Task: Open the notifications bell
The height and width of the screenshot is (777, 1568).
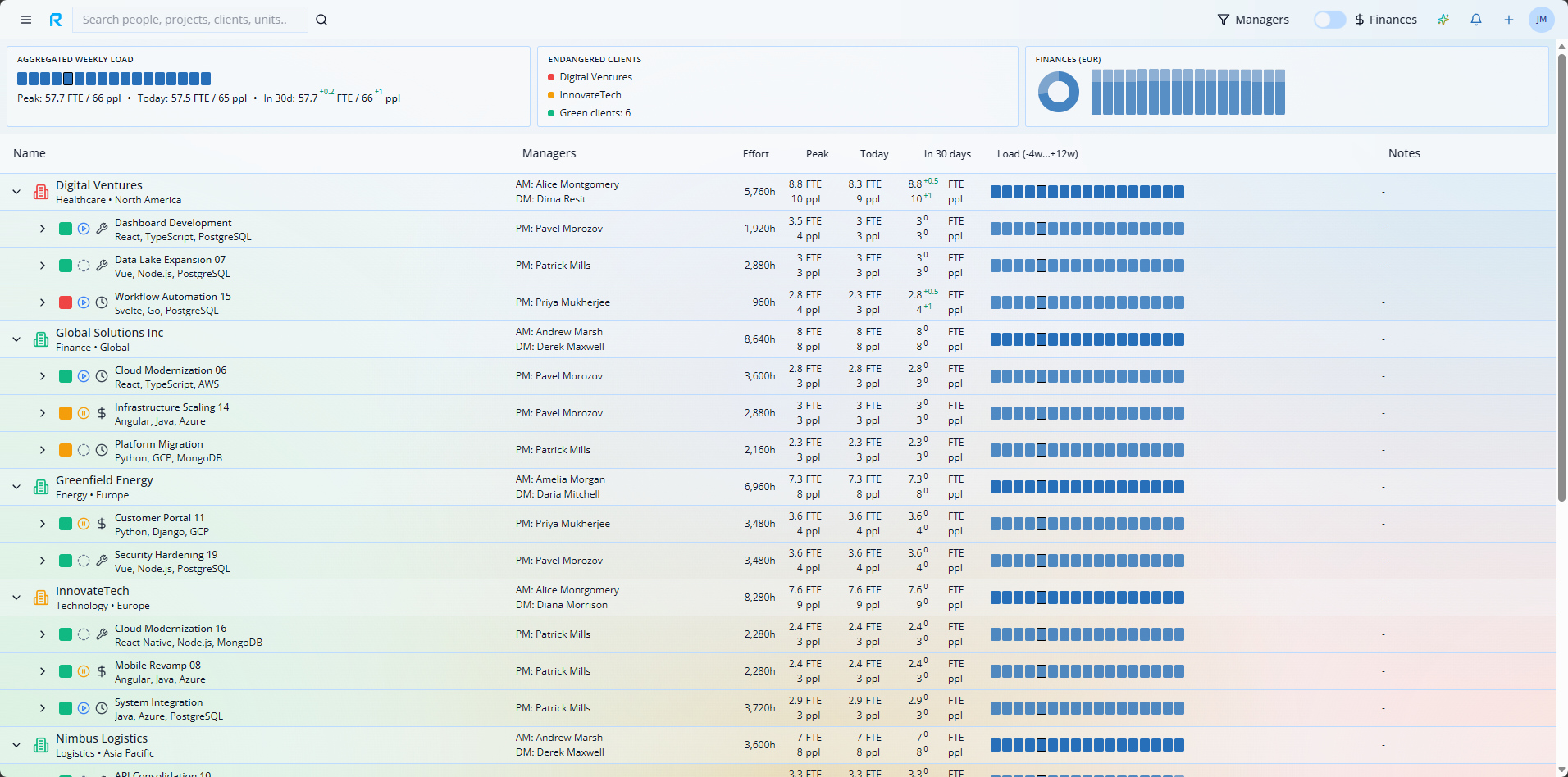Action: click(1475, 19)
